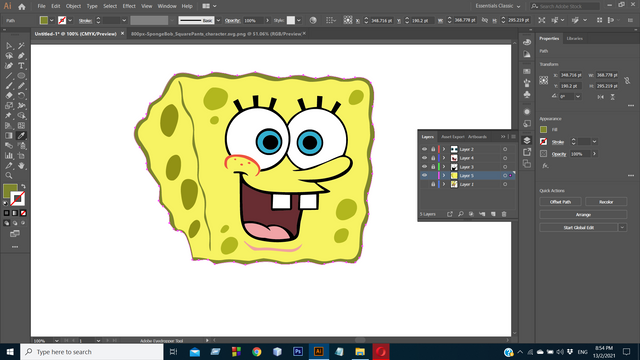Select the Selection tool arrow

(x=9, y=46)
